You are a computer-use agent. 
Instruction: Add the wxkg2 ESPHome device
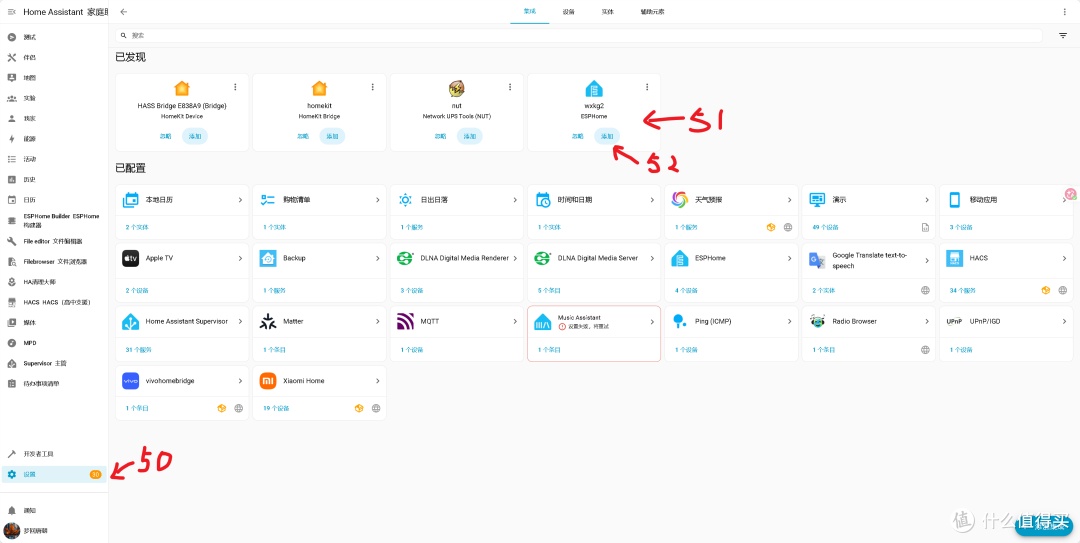[x=607, y=136]
